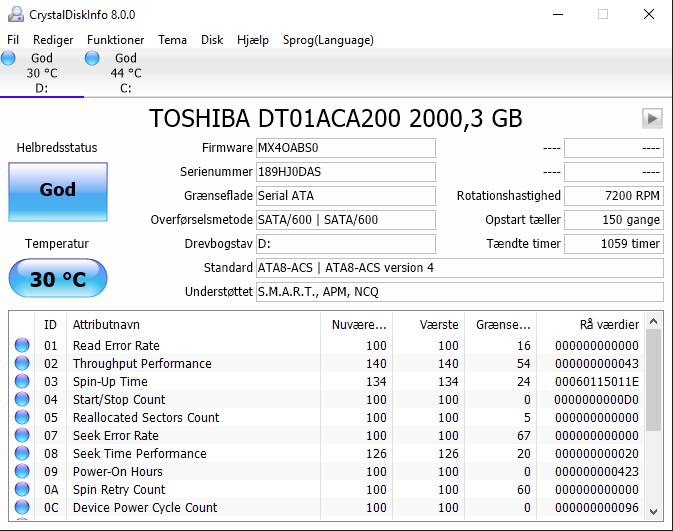Open the Fil menu
Viewport: 673px width, 531px height.
tap(13, 40)
